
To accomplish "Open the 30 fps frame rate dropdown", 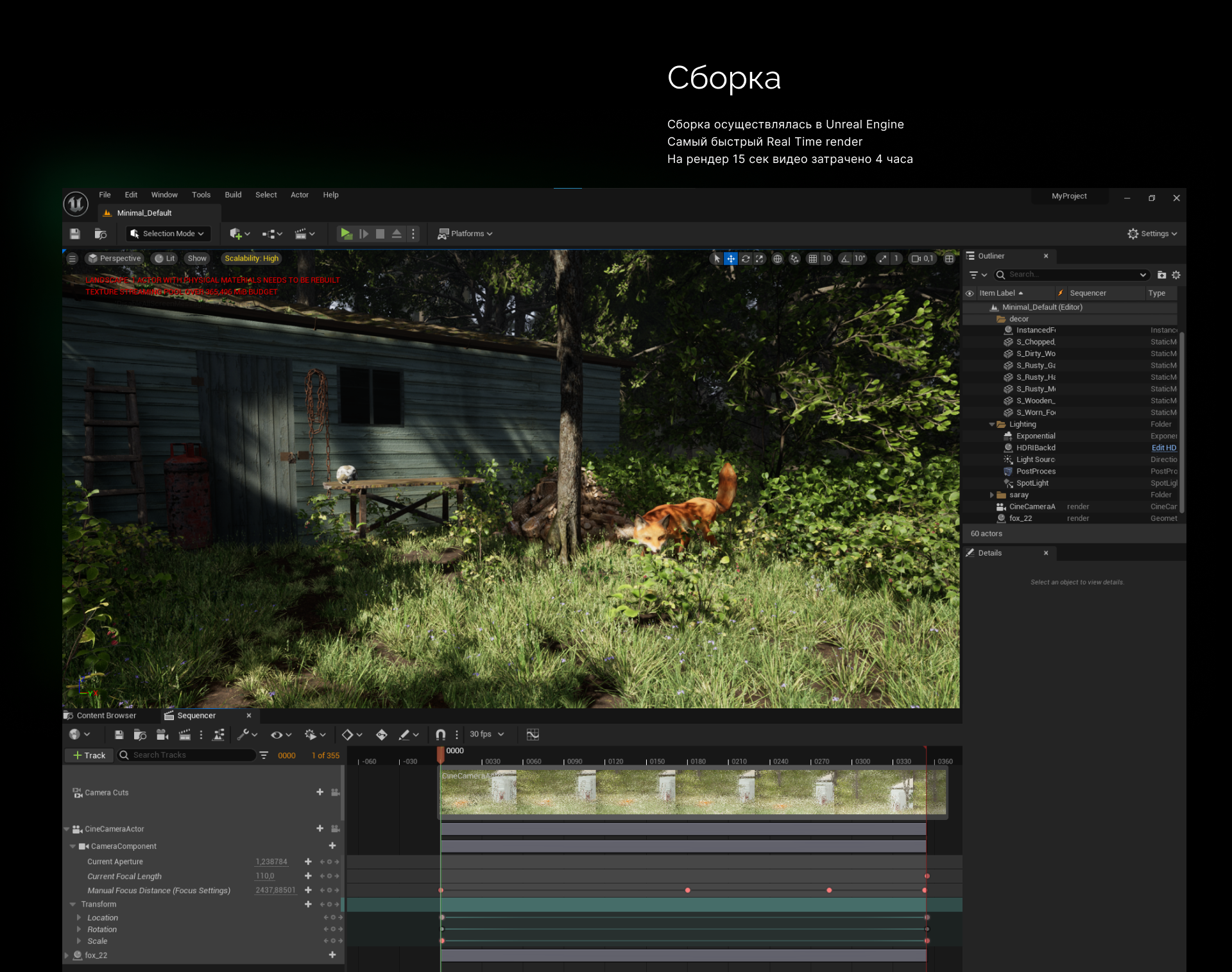I will (486, 734).
